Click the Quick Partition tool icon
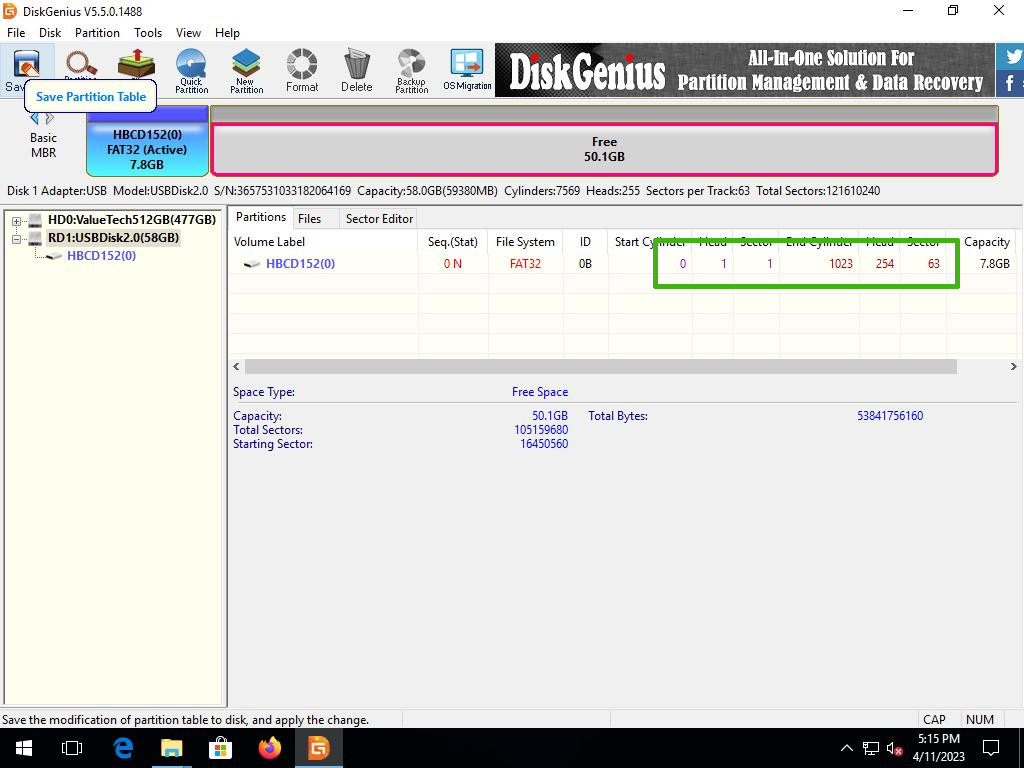This screenshot has height=768, width=1024. [191, 71]
